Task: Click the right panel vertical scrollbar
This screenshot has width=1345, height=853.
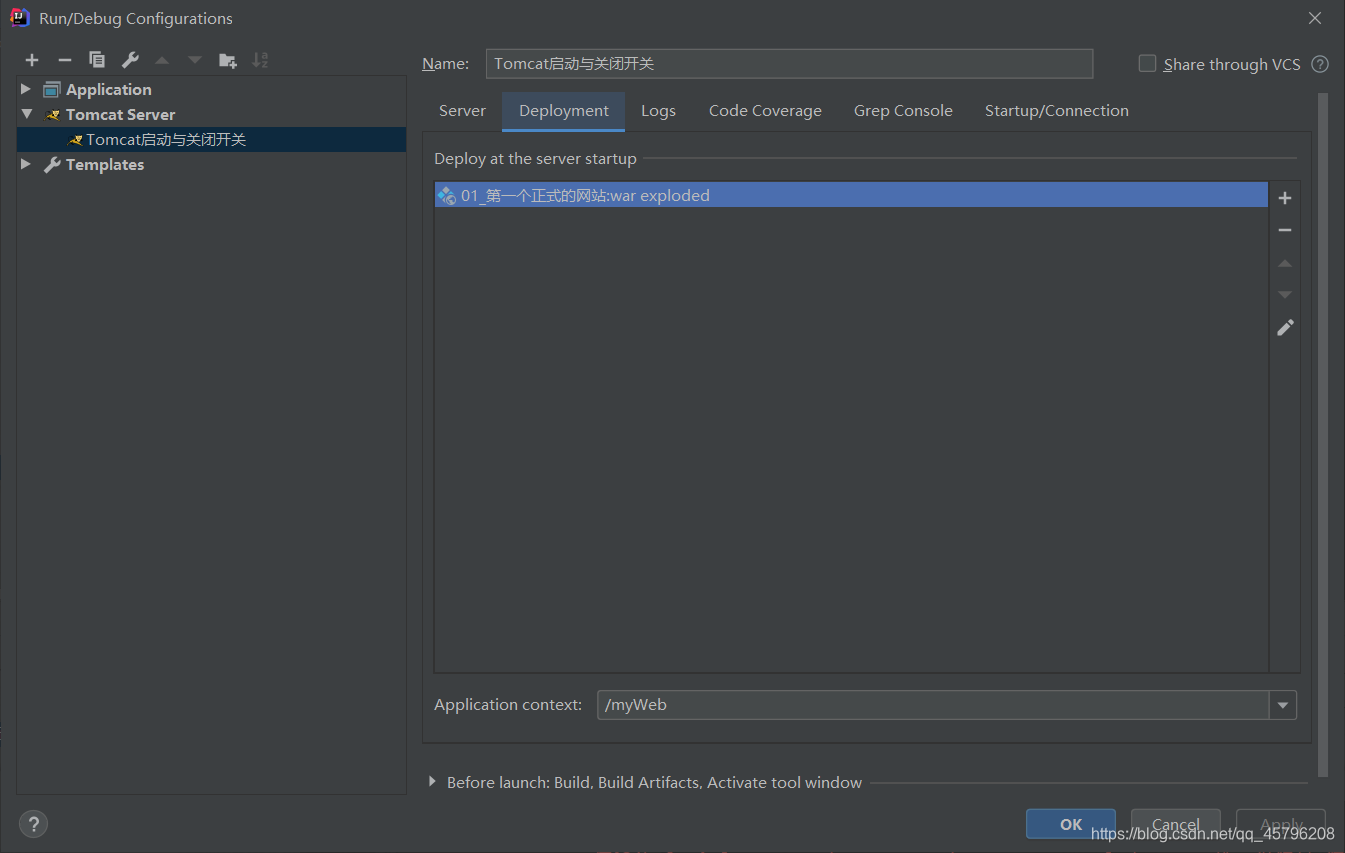Action: click(1324, 435)
